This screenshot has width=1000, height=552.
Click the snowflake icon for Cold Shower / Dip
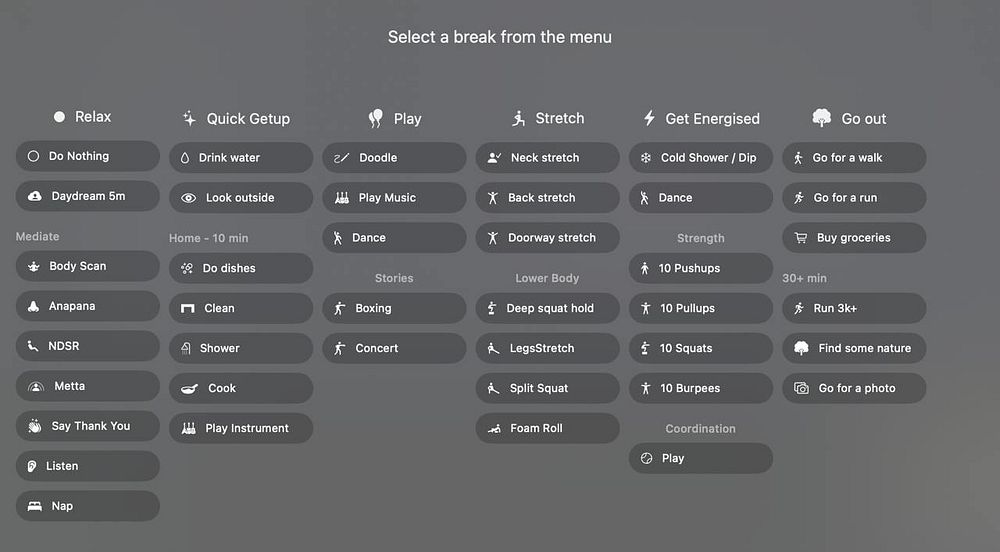click(646, 158)
